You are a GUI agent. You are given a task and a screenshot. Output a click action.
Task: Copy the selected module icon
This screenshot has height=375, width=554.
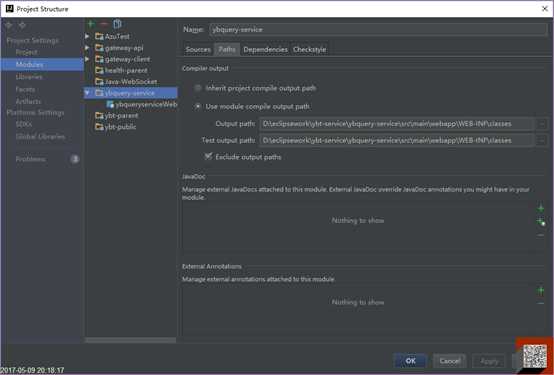[x=117, y=24]
